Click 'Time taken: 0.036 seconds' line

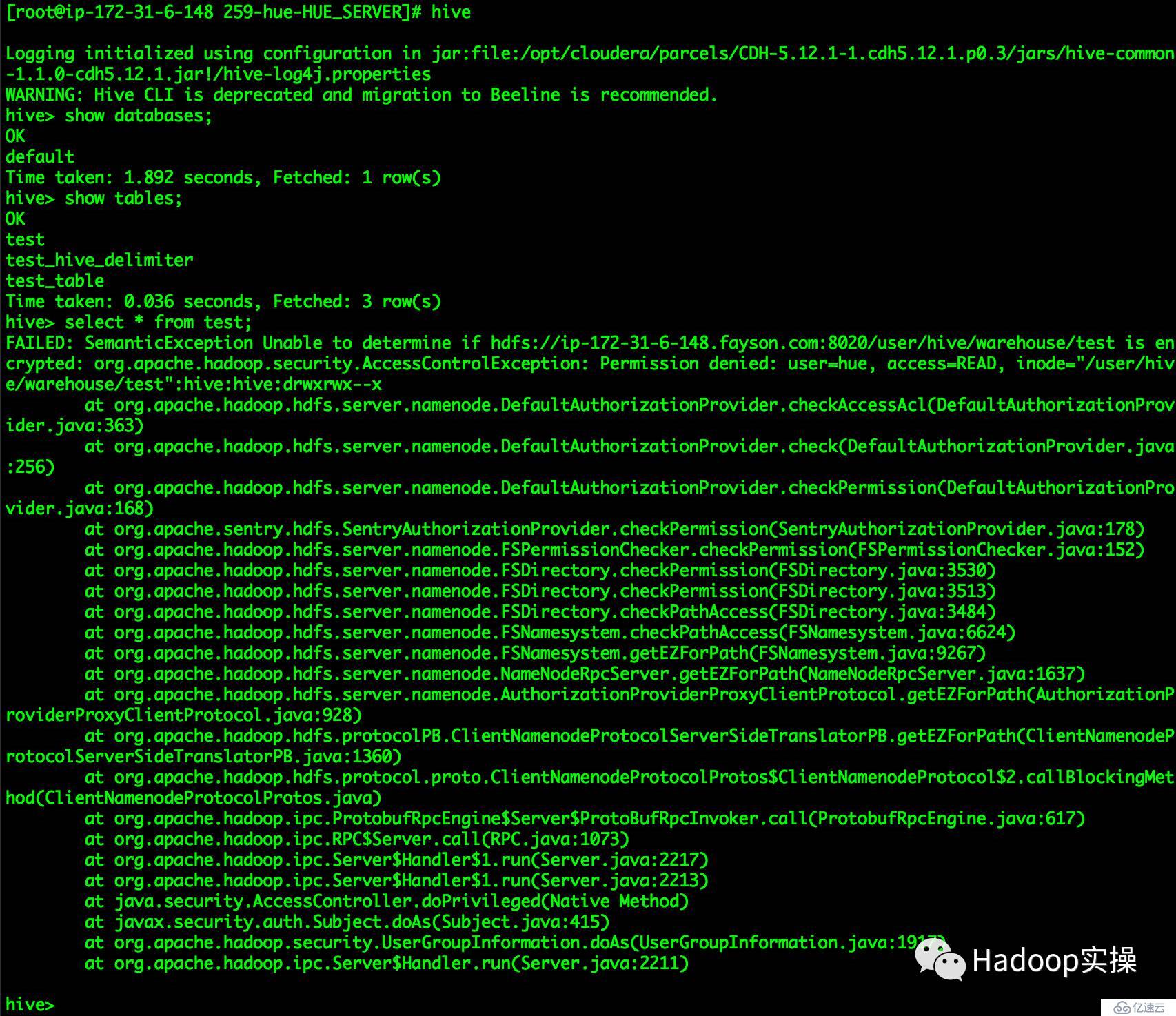pyautogui.click(x=223, y=302)
